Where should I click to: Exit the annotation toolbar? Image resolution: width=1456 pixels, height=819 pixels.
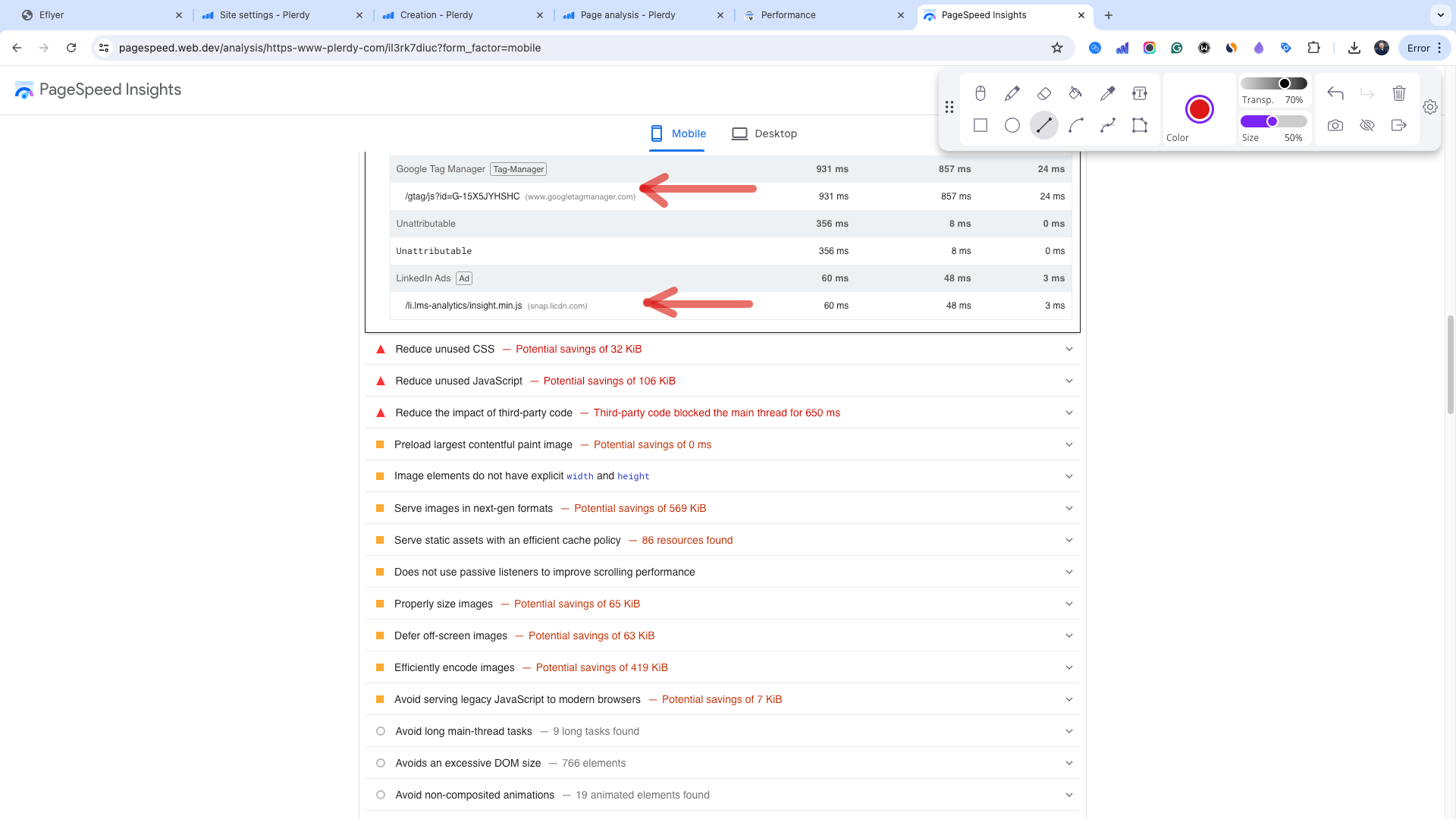point(1399,125)
